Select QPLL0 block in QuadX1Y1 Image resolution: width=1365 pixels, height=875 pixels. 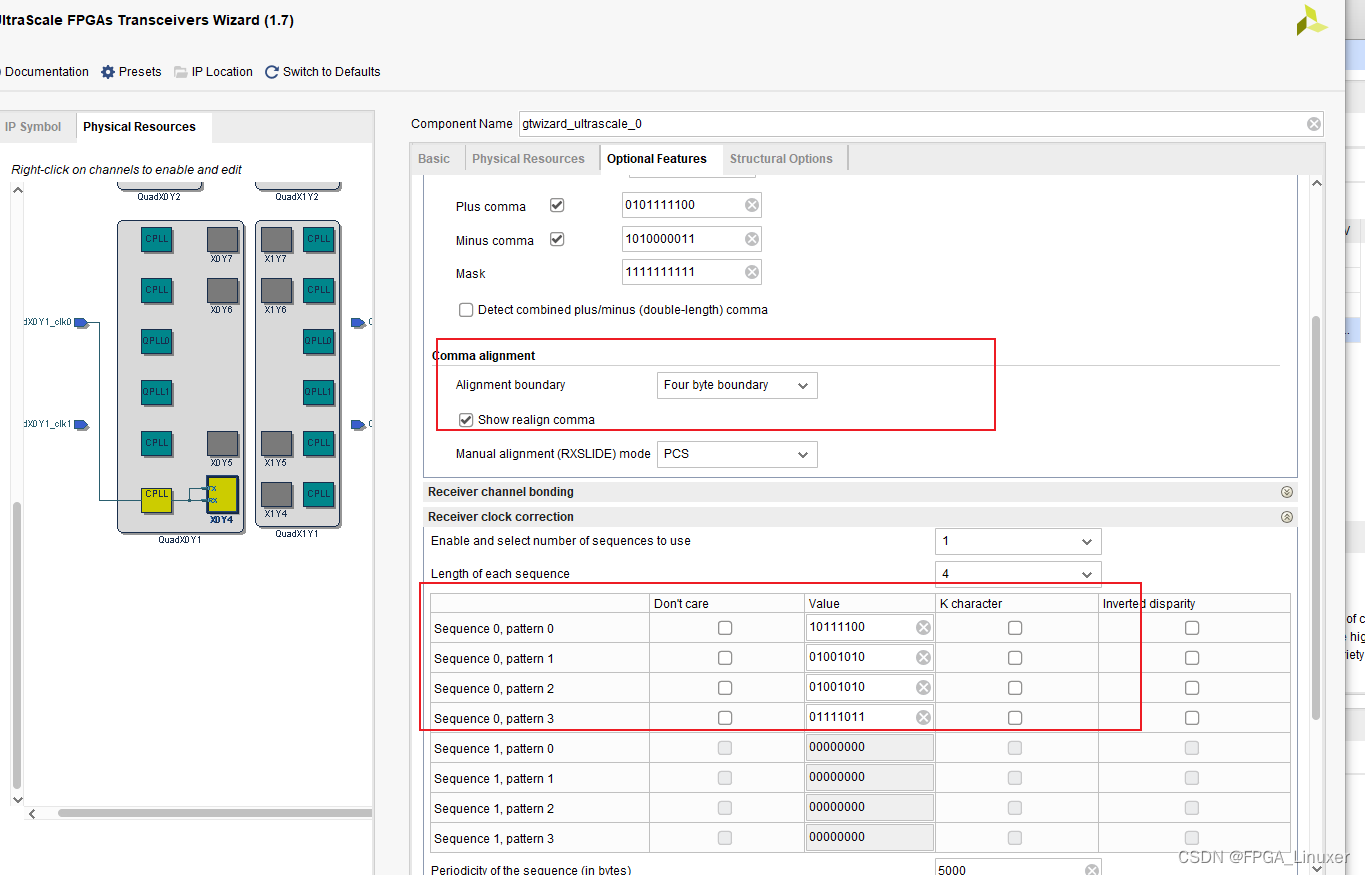(318, 341)
